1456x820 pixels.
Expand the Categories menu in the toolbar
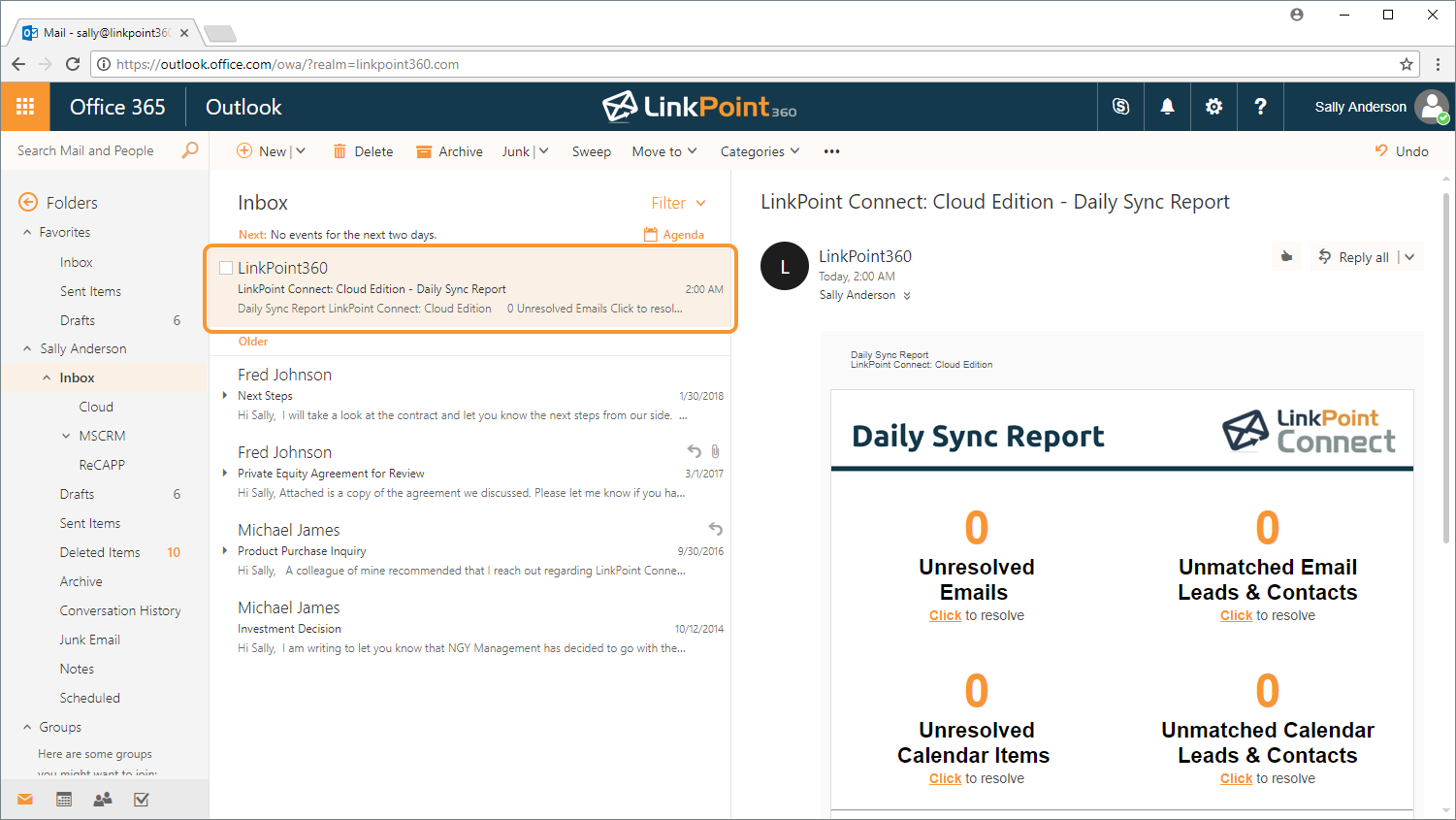760,151
